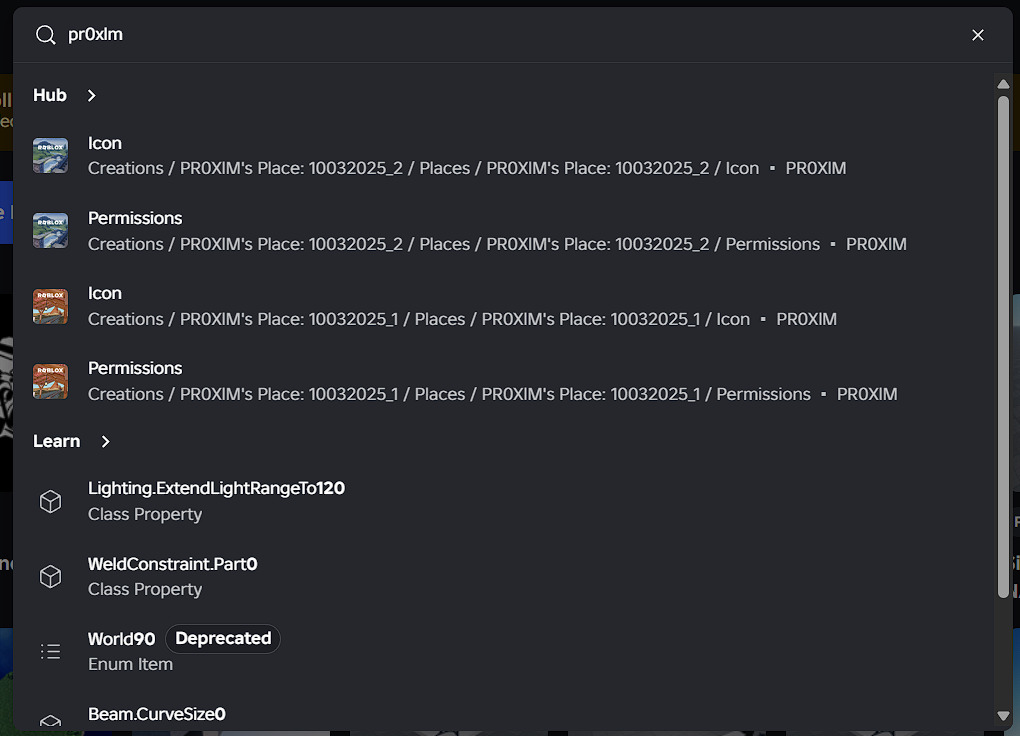Expand the Hub section chevron

(x=92, y=96)
